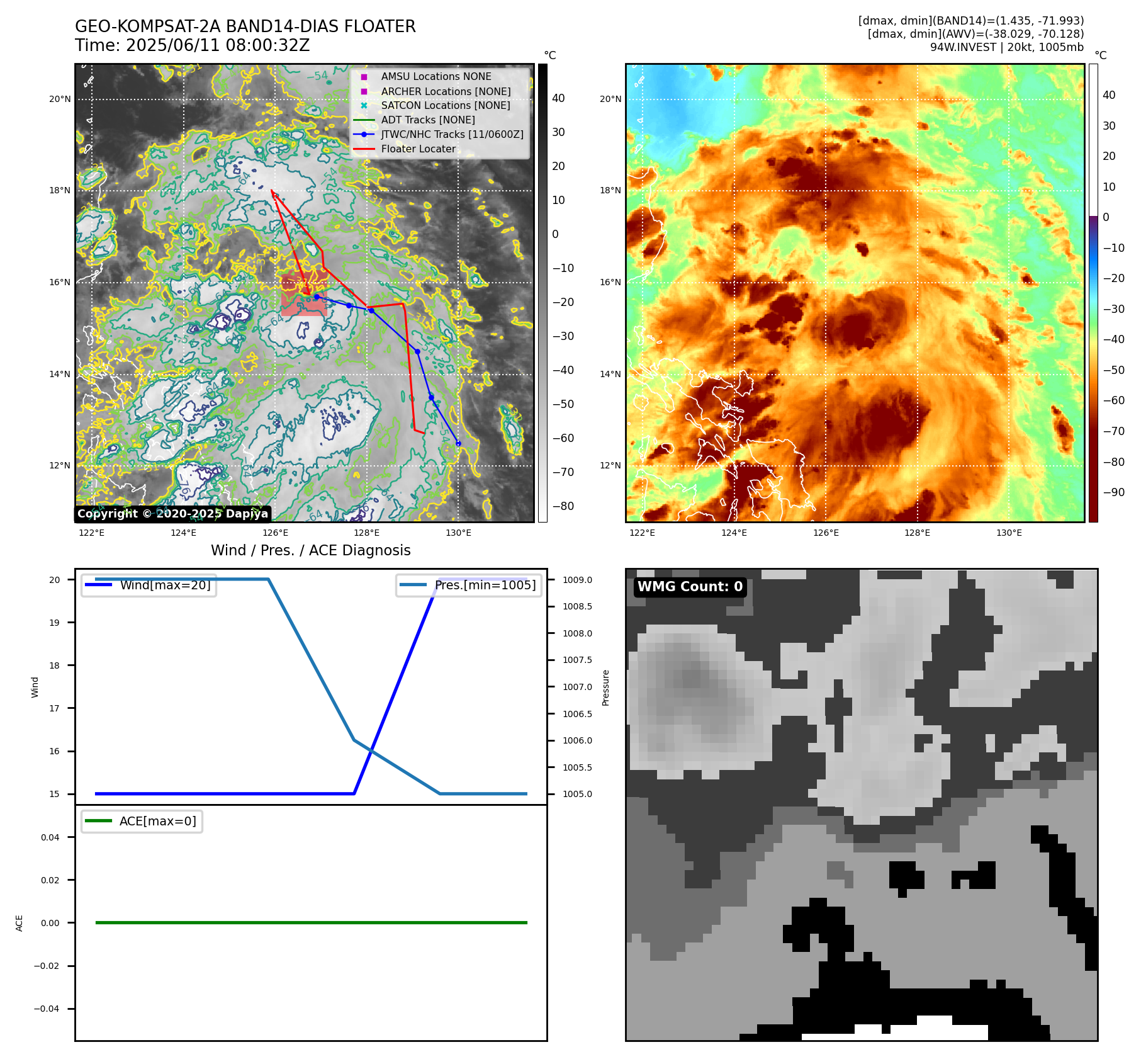Click the southernmost blue JTWC track point
Viewport: 1141px width, 1064px height.
(458, 444)
